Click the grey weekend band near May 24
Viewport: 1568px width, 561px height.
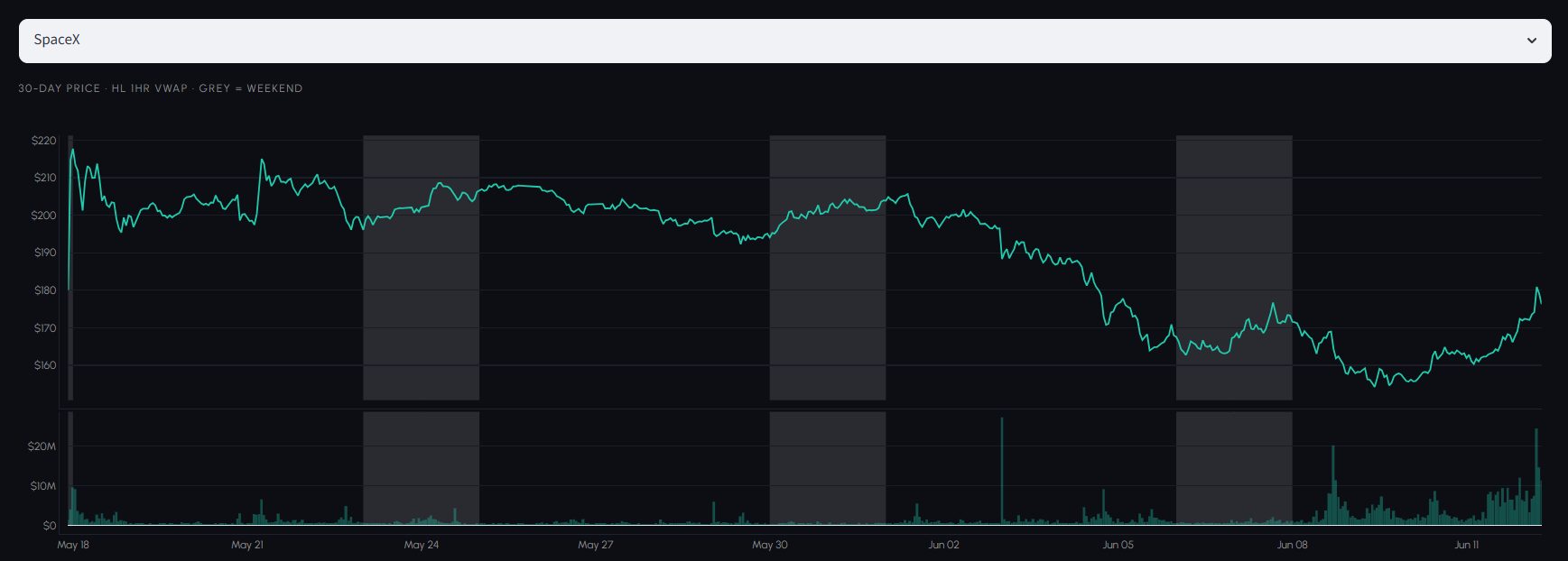[x=421, y=268]
